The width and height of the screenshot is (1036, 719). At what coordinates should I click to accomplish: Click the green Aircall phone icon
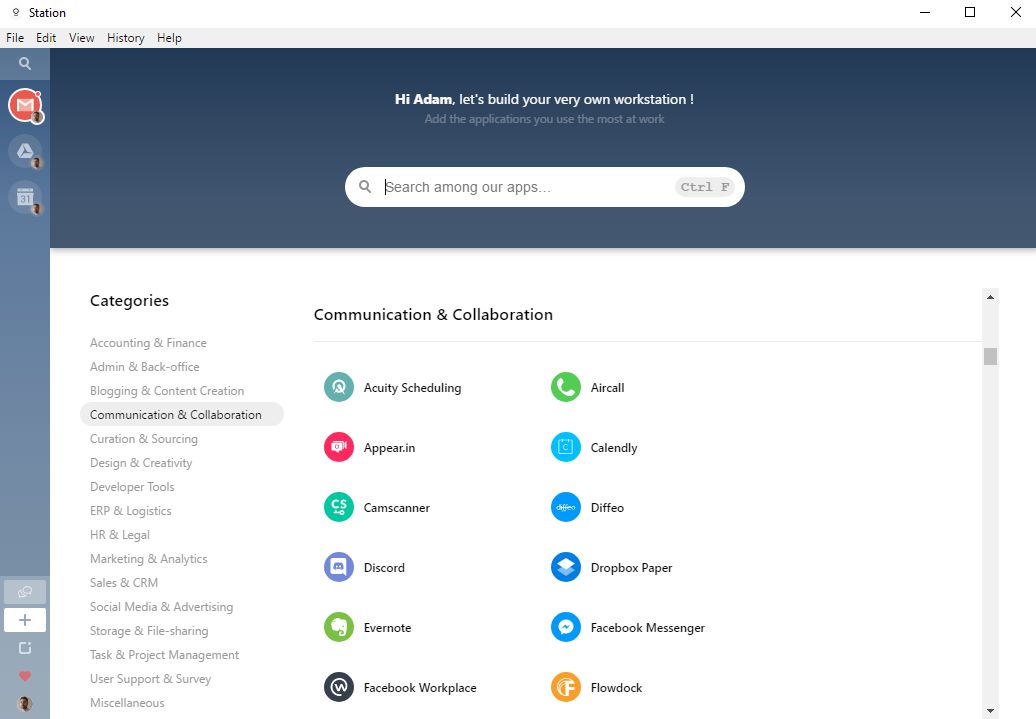click(x=566, y=387)
